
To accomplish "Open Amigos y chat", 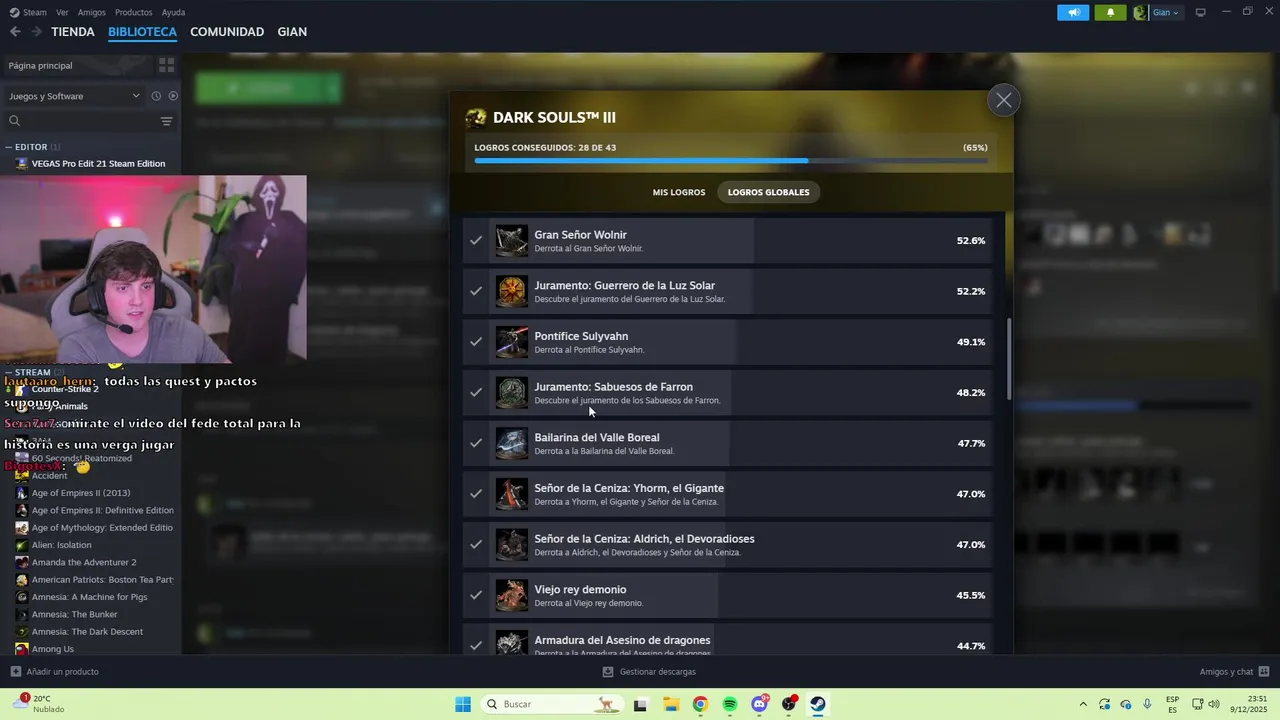I will pyautogui.click(x=1234, y=672).
